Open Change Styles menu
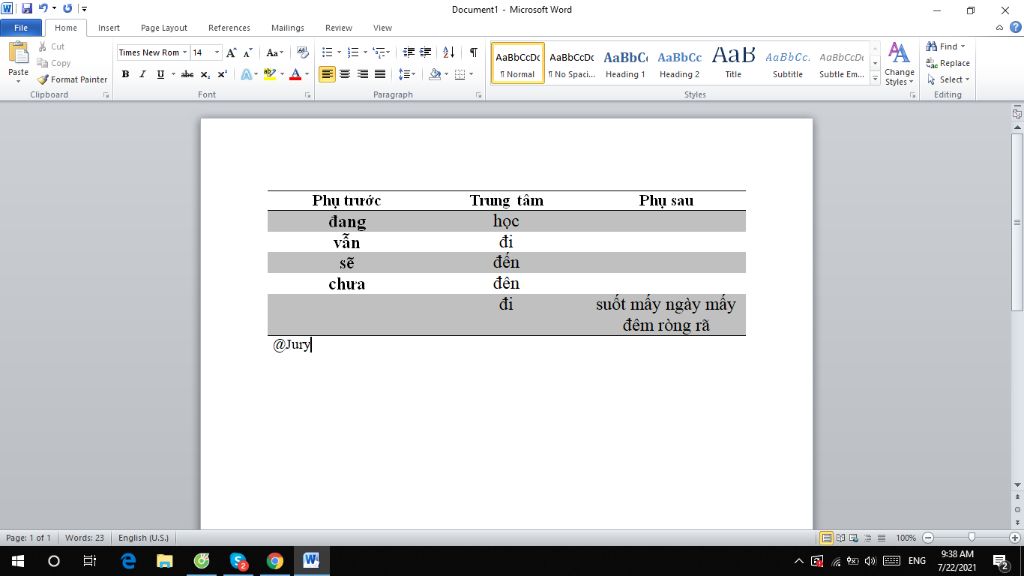This screenshot has height=576, width=1024. pos(899,64)
